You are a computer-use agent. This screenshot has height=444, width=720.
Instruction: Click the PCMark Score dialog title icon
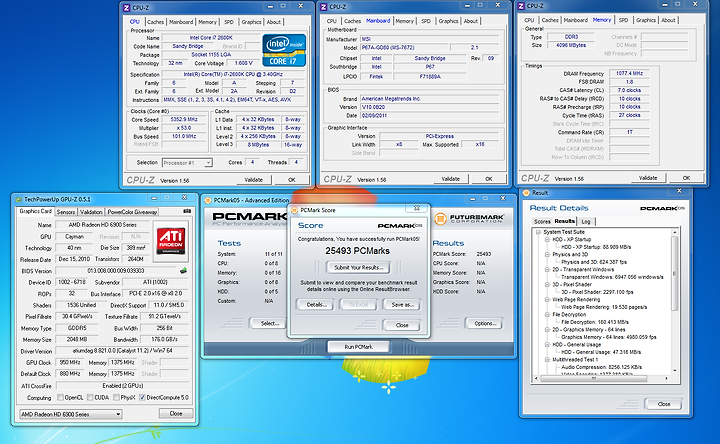point(294,210)
